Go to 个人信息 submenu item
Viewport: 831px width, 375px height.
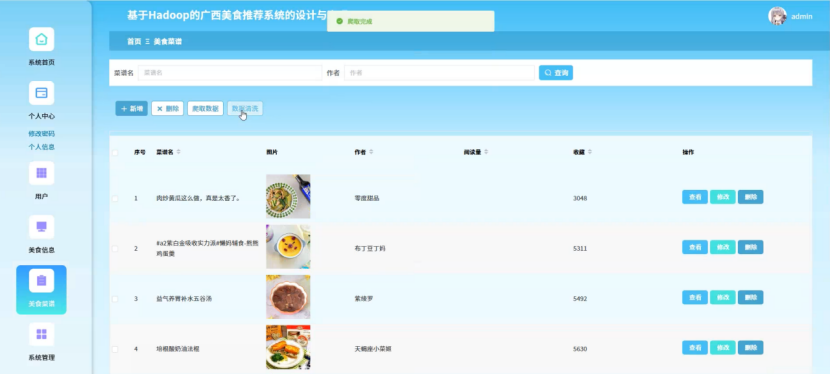click(41, 147)
